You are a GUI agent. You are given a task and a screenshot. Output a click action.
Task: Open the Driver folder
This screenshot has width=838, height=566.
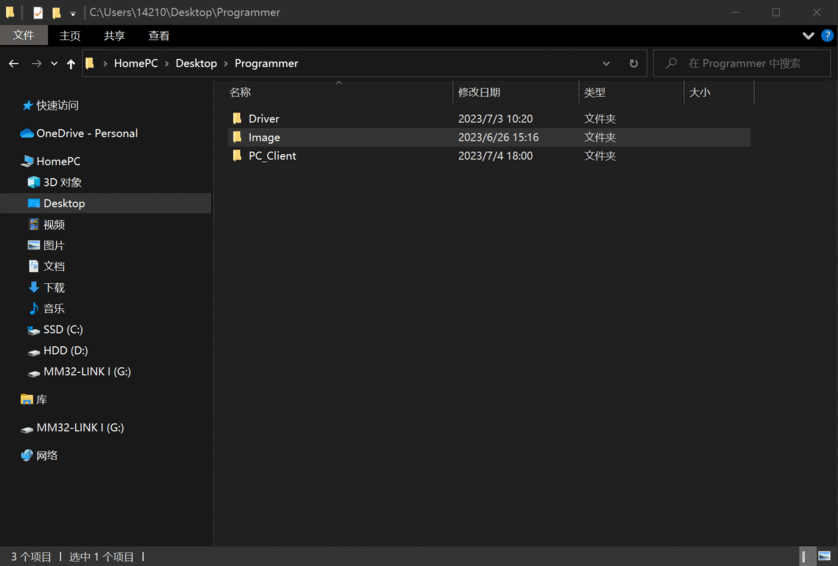click(x=264, y=118)
